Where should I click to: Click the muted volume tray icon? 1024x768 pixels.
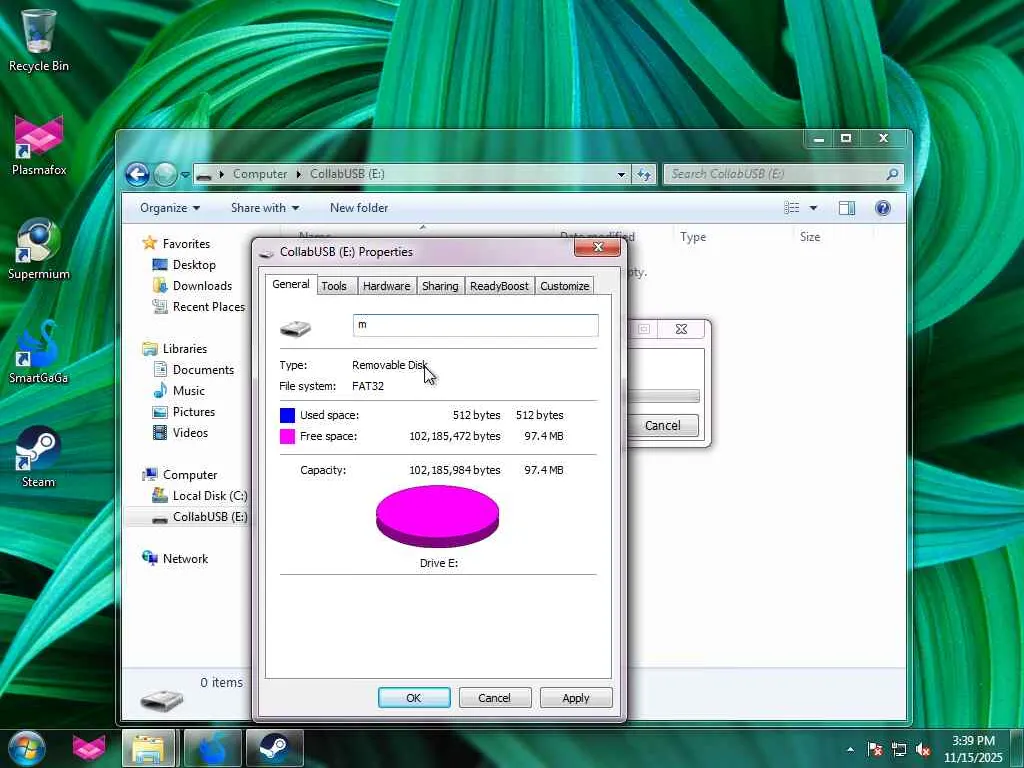pos(923,750)
